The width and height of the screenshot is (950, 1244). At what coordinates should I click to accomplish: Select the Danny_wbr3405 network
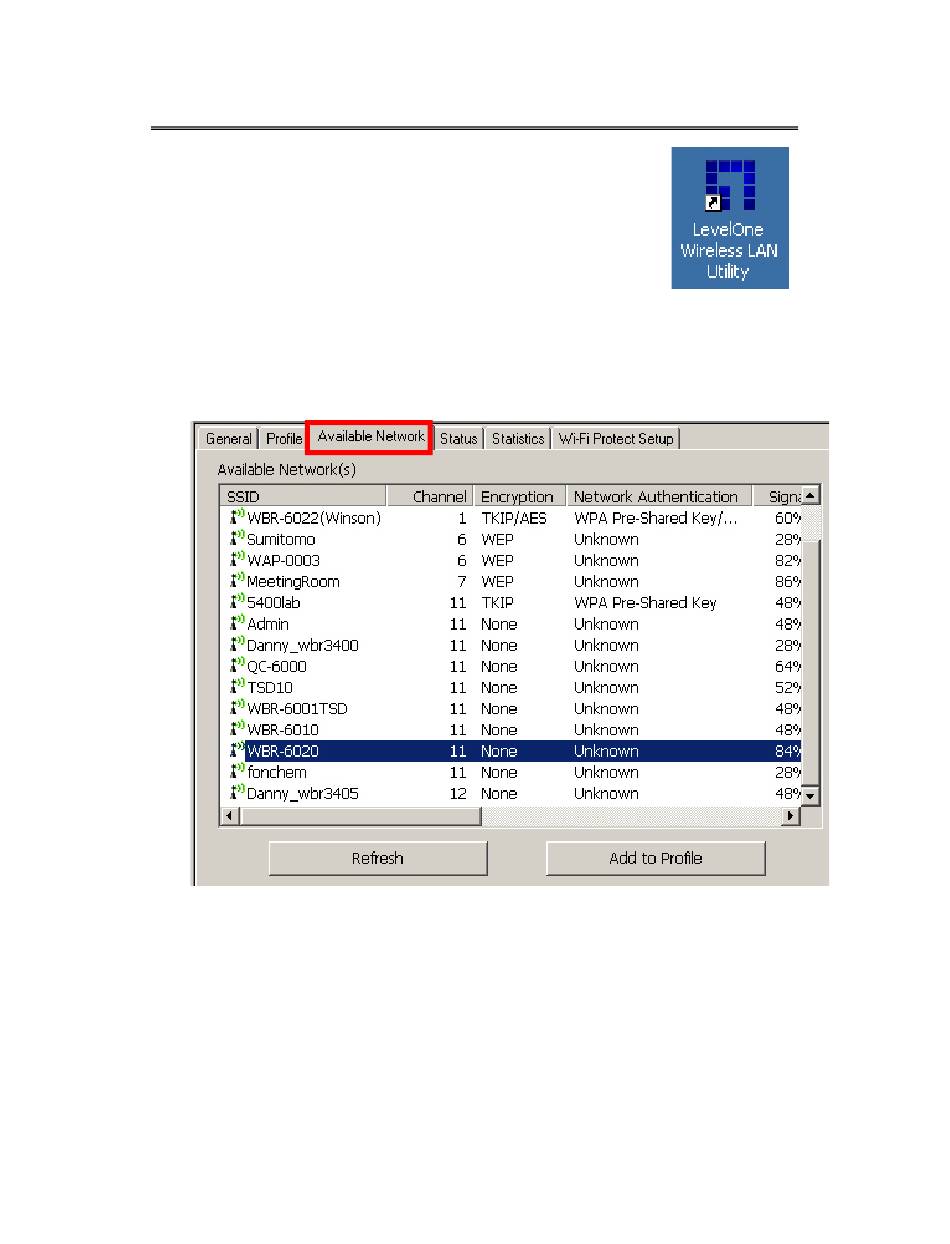(302, 793)
